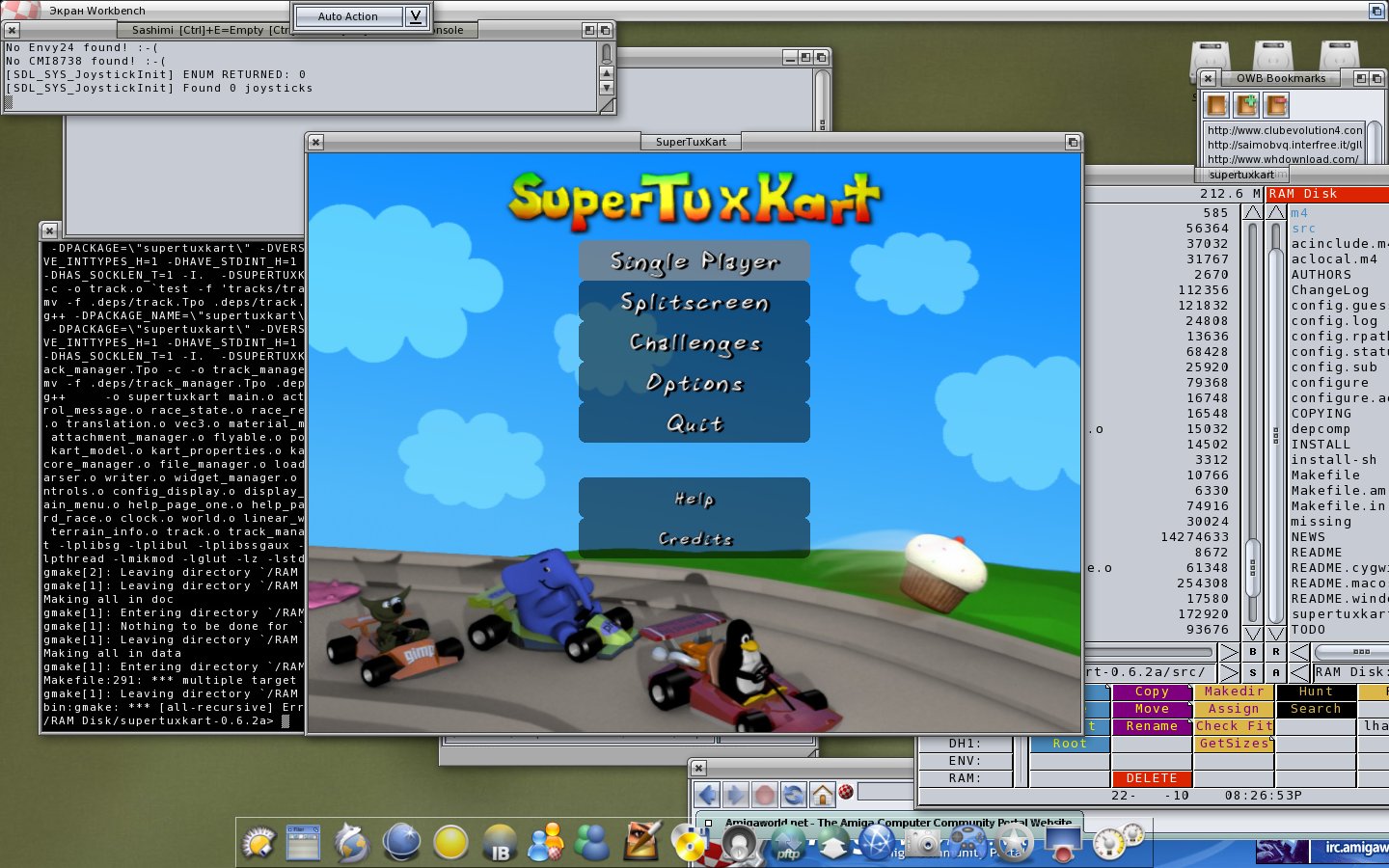Click the black Search button
Screen dimensions: 1389x868
1316,709
